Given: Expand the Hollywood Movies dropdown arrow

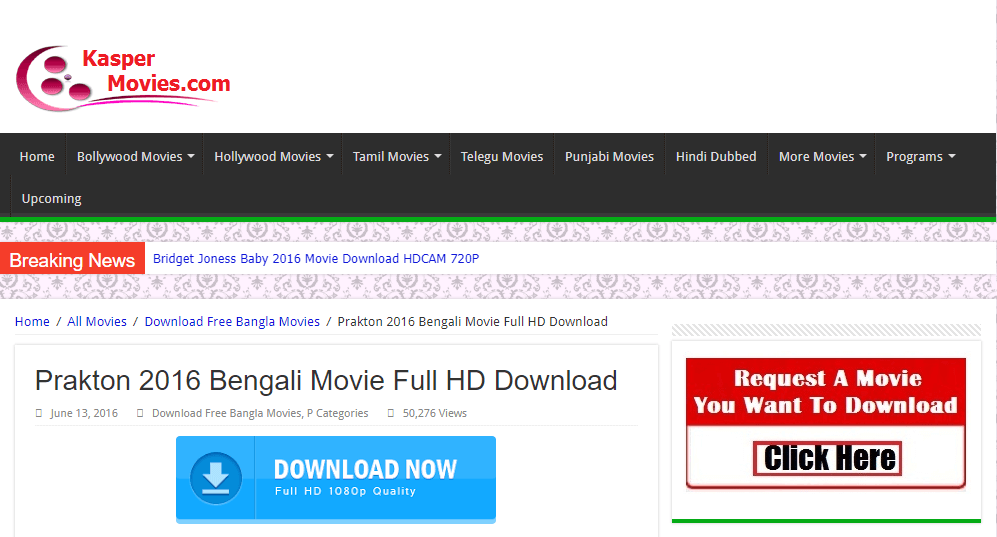Looking at the screenshot, I should [330, 156].
